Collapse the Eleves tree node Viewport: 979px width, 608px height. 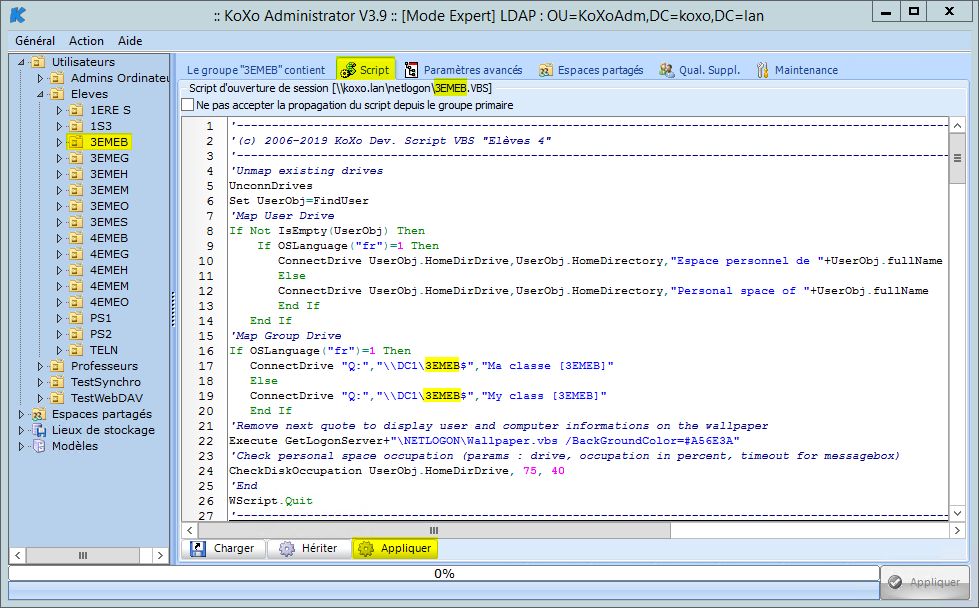(x=40, y=94)
